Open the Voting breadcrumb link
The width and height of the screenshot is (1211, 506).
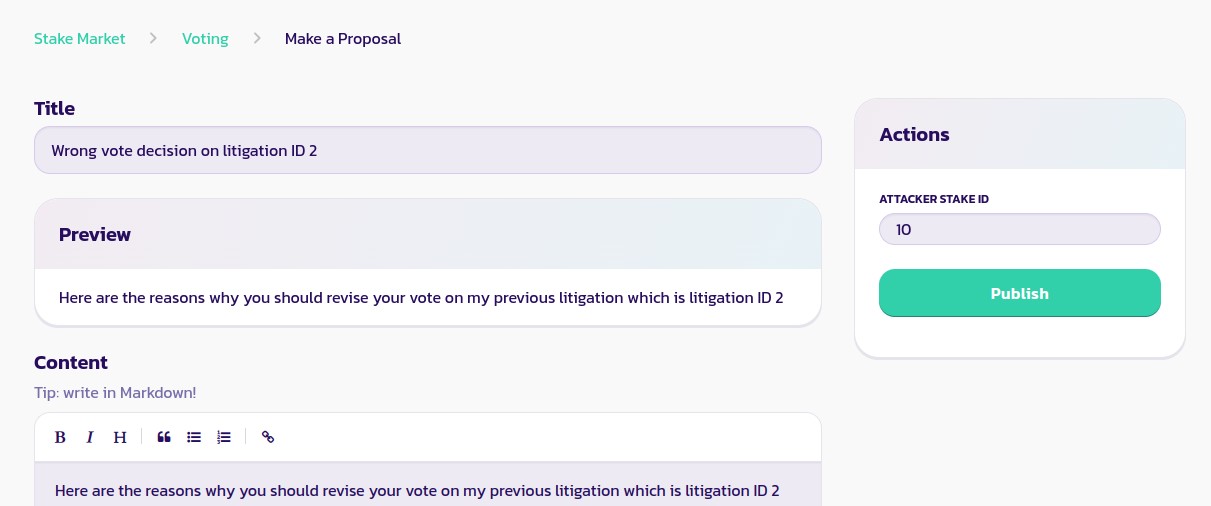205,39
